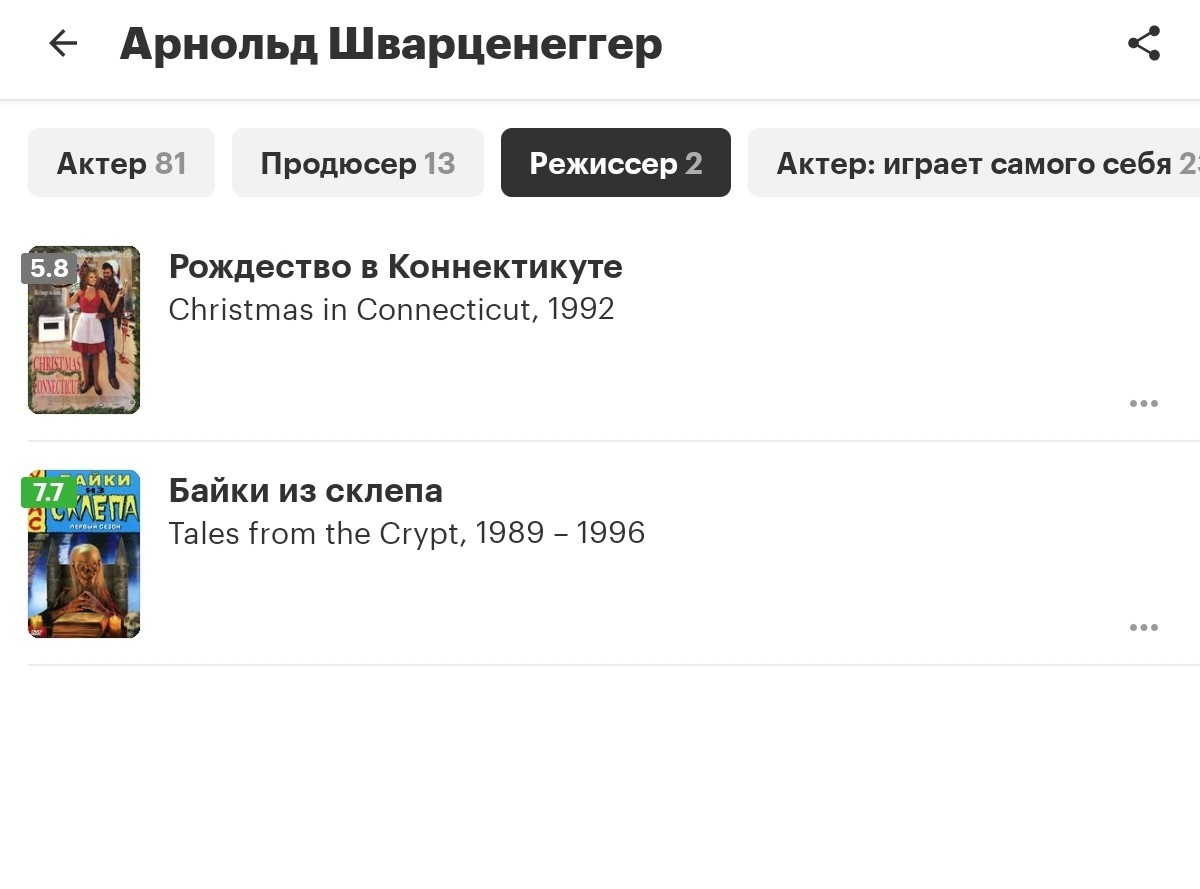This screenshot has height=889, width=1200.
Task: Open the Байки из склепа title link
Action: click(x=306, y=491)
